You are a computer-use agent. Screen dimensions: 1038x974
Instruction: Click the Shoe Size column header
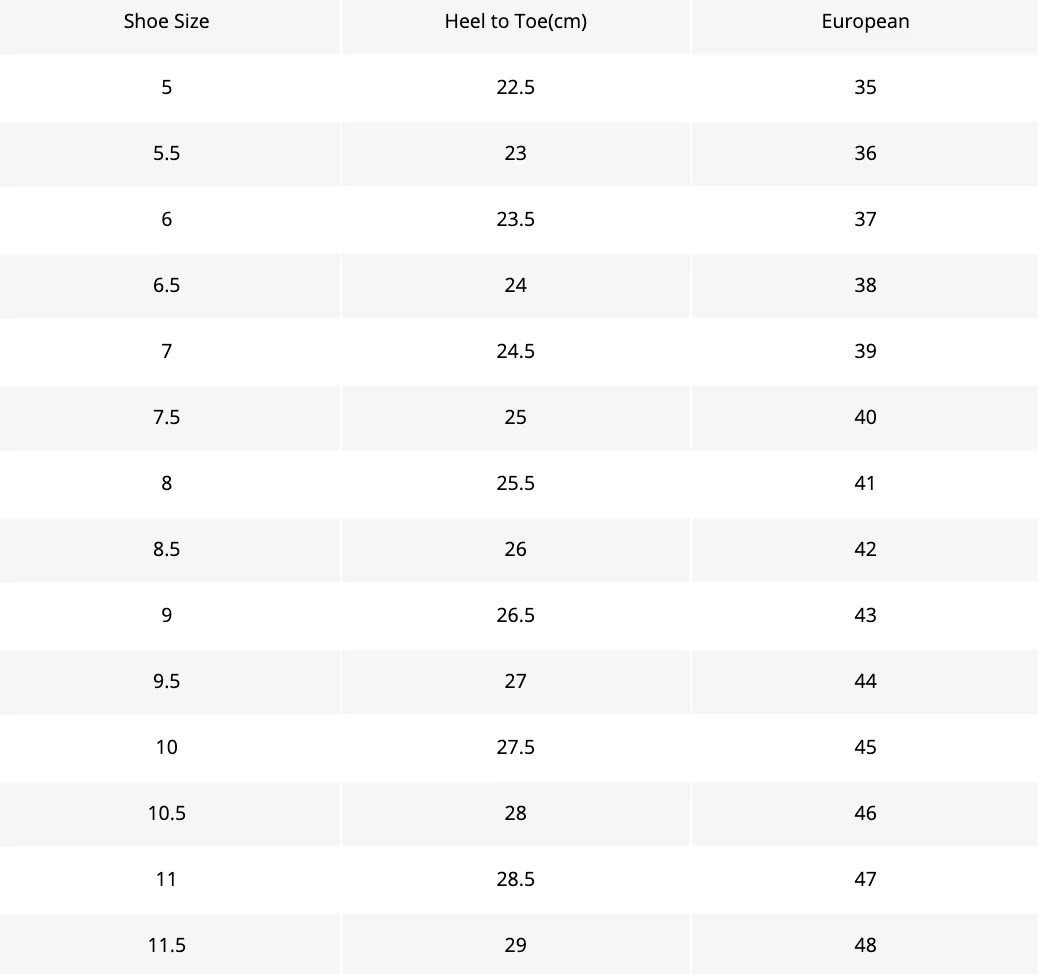(166, 21)
